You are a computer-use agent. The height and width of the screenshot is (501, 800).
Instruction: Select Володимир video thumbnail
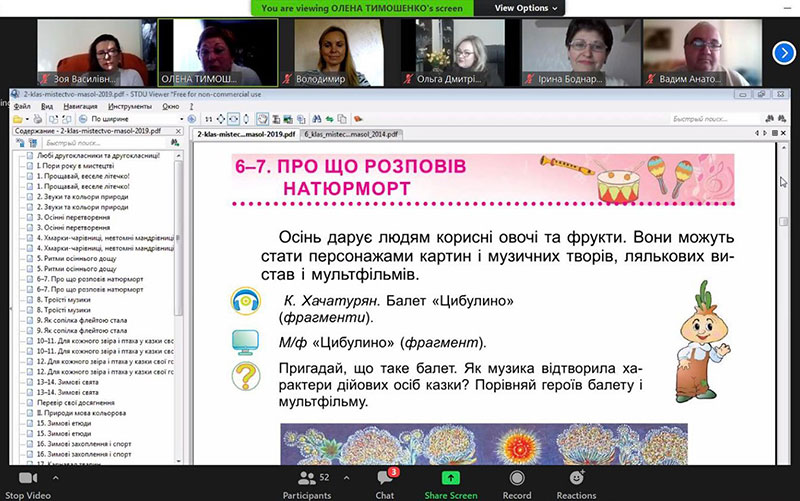pyautogui.click(x=338, y=53)
